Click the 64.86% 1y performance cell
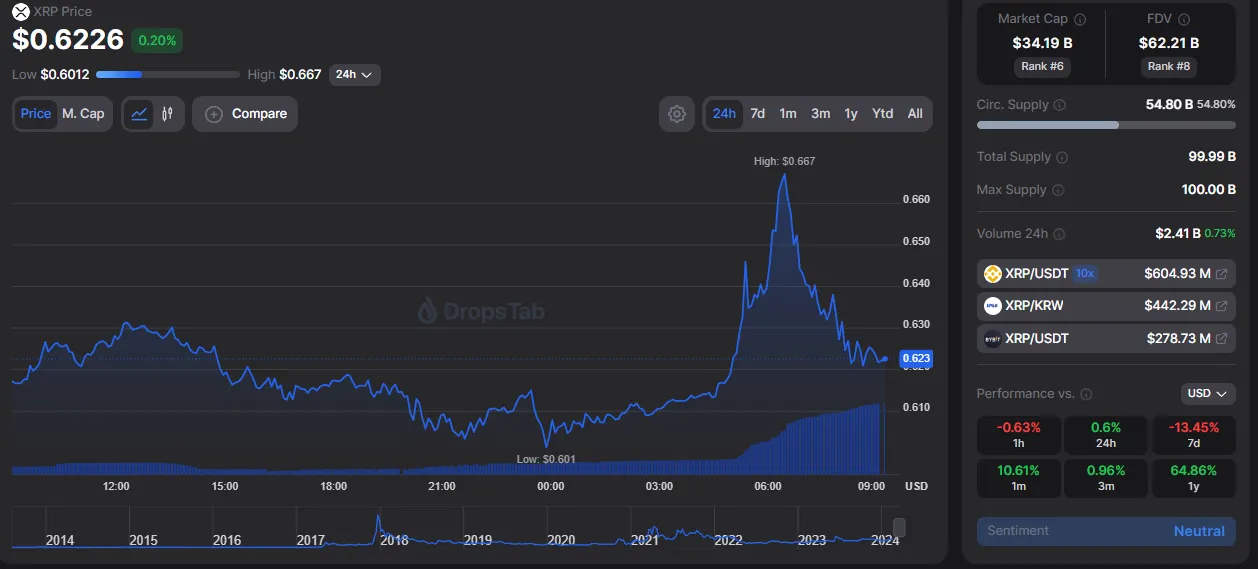This screenshot has width=1258, height=569. point(1194,477)
